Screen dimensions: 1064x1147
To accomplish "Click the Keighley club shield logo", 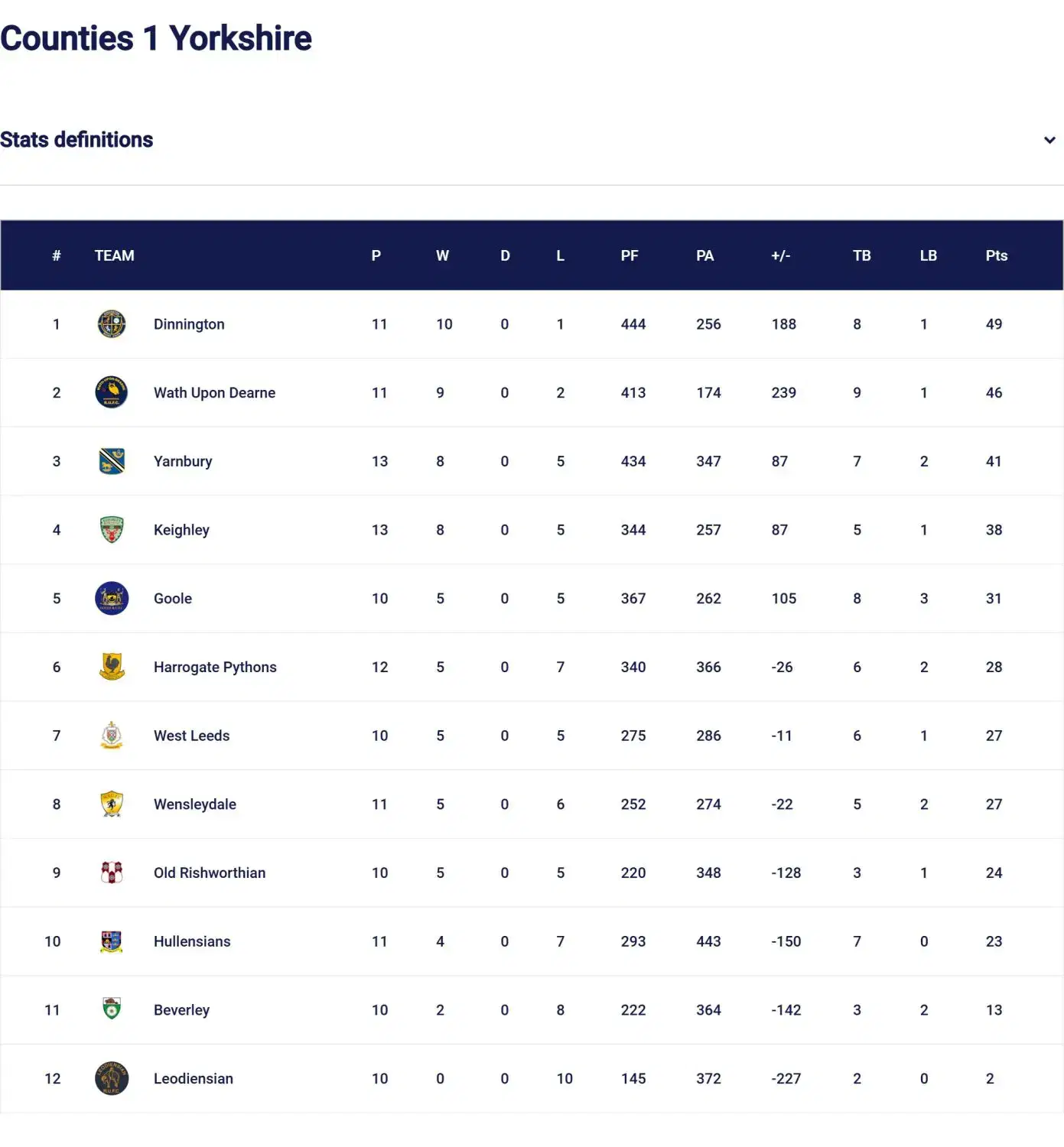I will 112,529.
